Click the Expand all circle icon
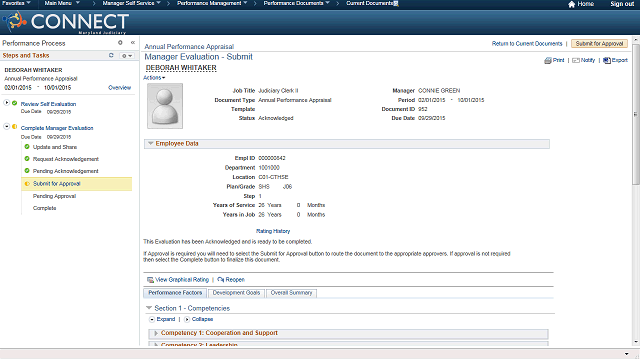This screenshot has width=640, height=360. point(152,319)
